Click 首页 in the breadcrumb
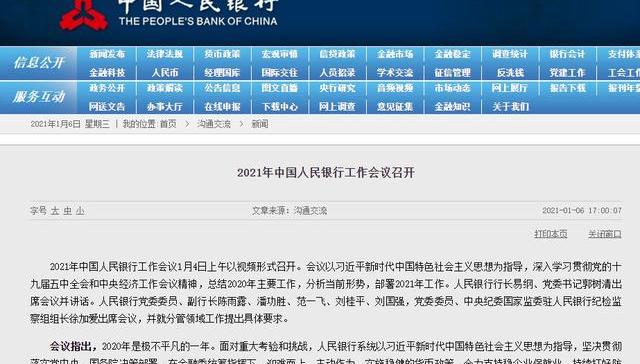This screenshot has height=364, width=640. [x=168, y=124]
